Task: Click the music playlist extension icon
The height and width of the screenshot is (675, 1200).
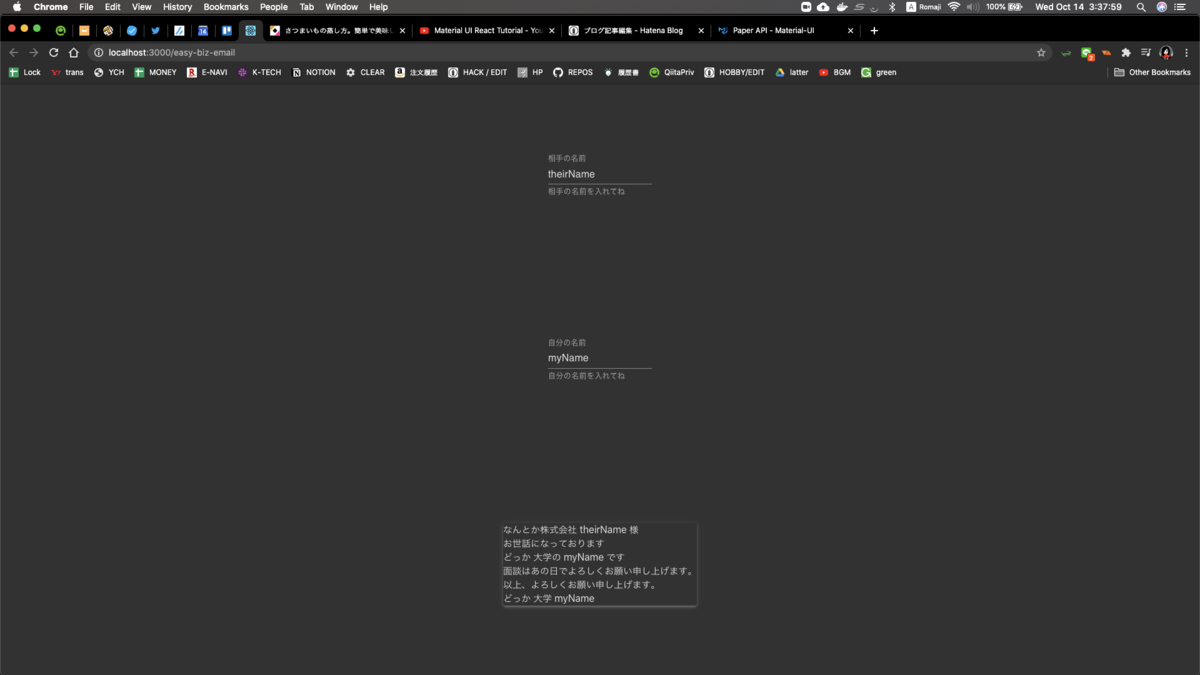Action: click(1147, 52)
